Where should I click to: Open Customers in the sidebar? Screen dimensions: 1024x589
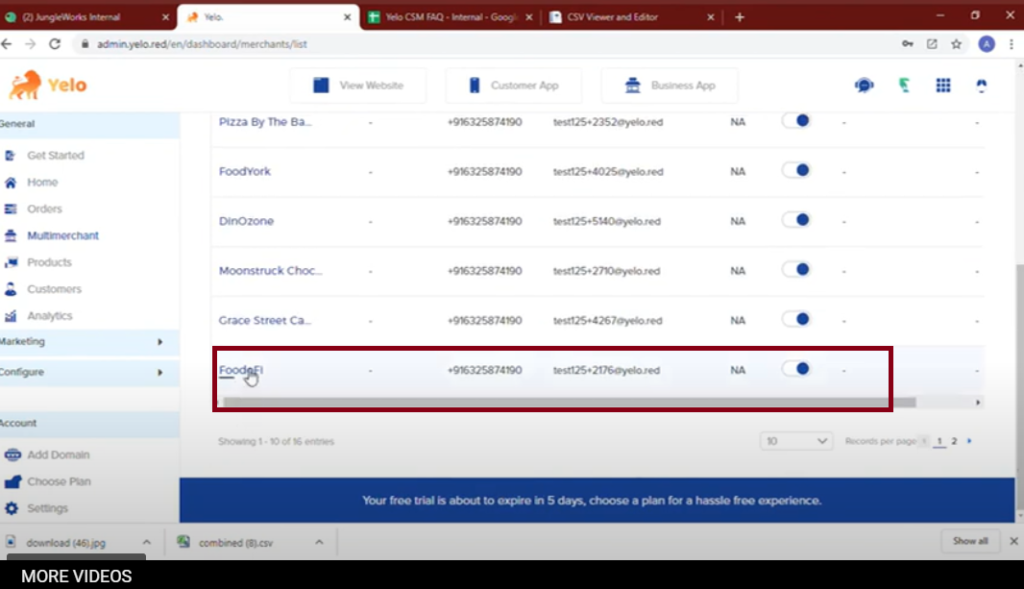[x=54, y=289]
